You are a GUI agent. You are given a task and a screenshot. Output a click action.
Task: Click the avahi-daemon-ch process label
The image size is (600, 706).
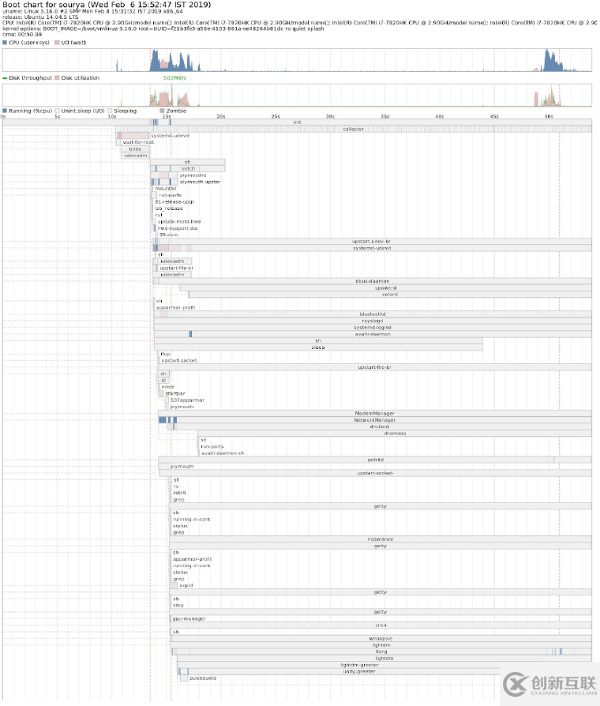coord(222,453)
